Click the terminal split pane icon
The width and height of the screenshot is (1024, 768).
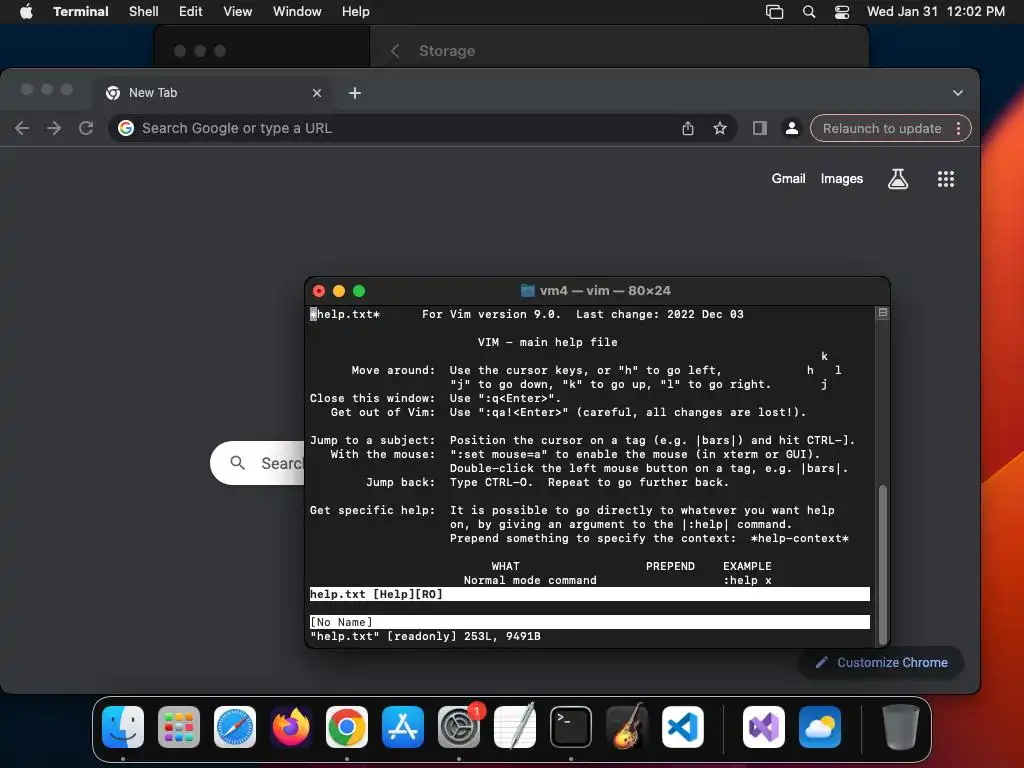pos(883,313)
